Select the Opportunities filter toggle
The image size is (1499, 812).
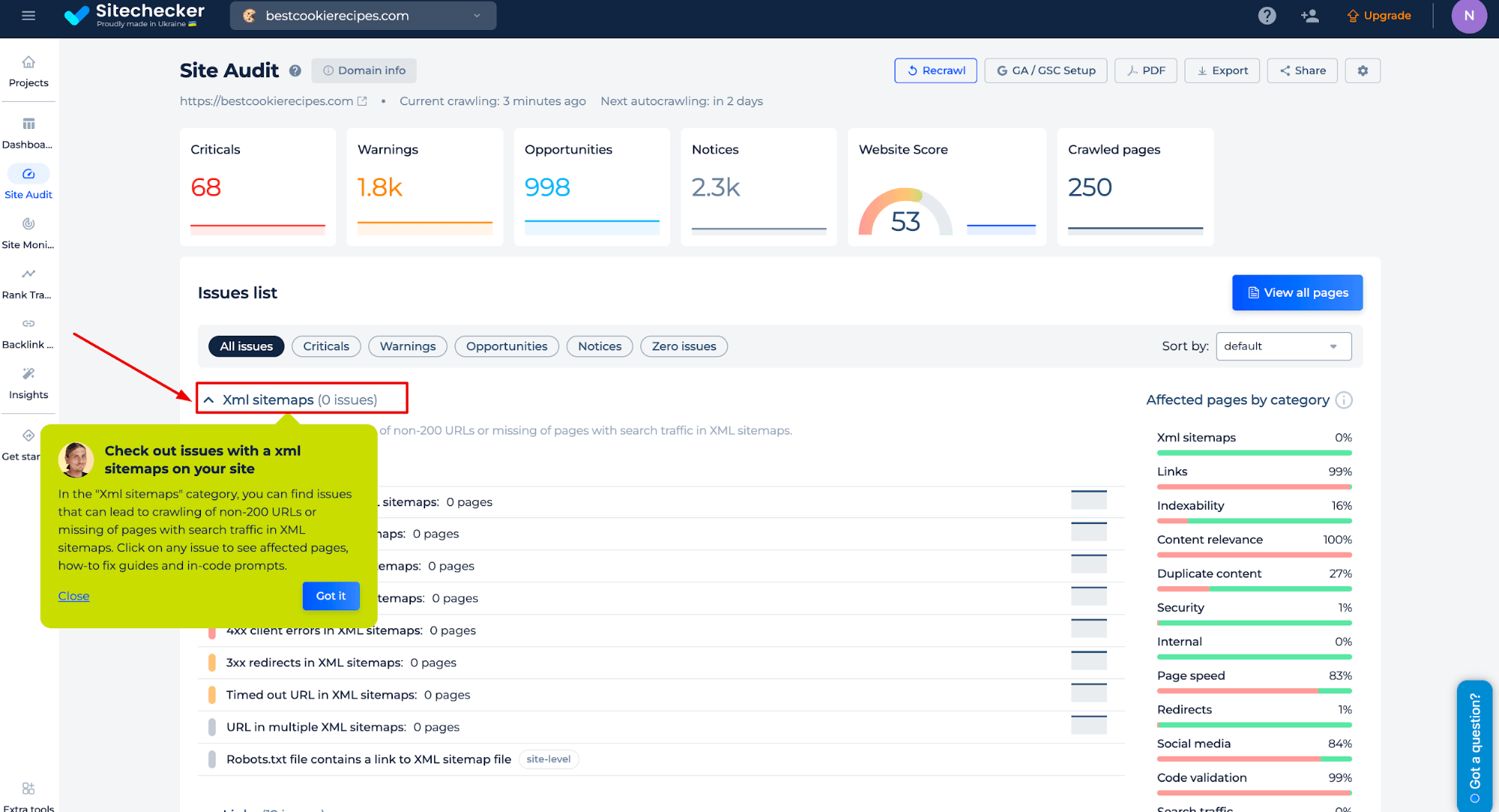pos(507,346)
